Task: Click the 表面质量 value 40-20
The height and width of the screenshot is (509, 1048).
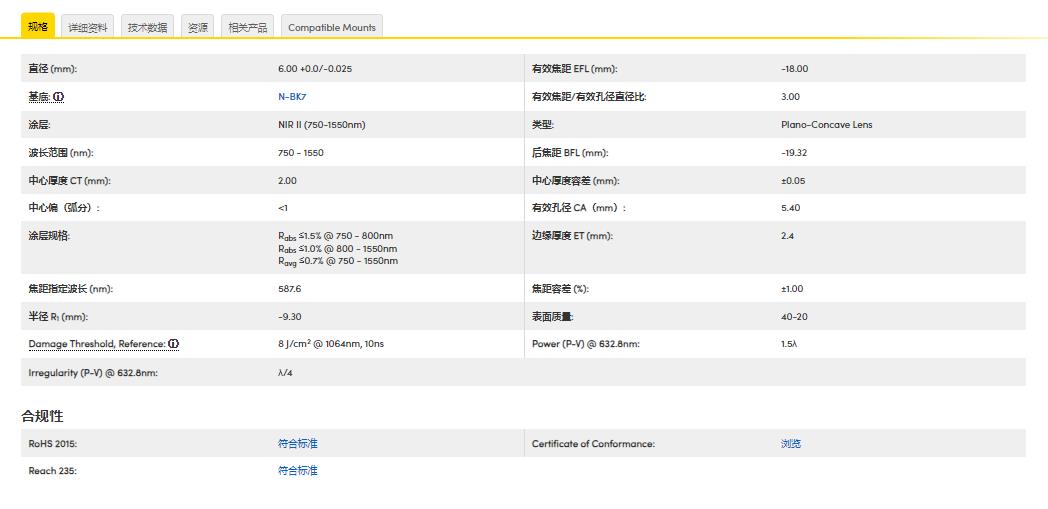Action: (x=794, y=316)
